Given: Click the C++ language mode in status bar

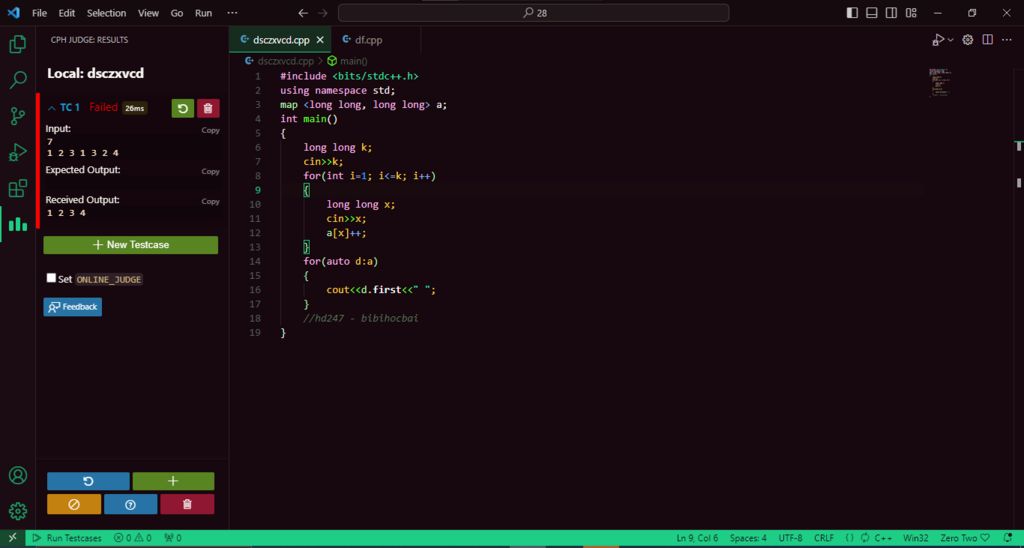Looking at the screenshot, I should (884, 538).
